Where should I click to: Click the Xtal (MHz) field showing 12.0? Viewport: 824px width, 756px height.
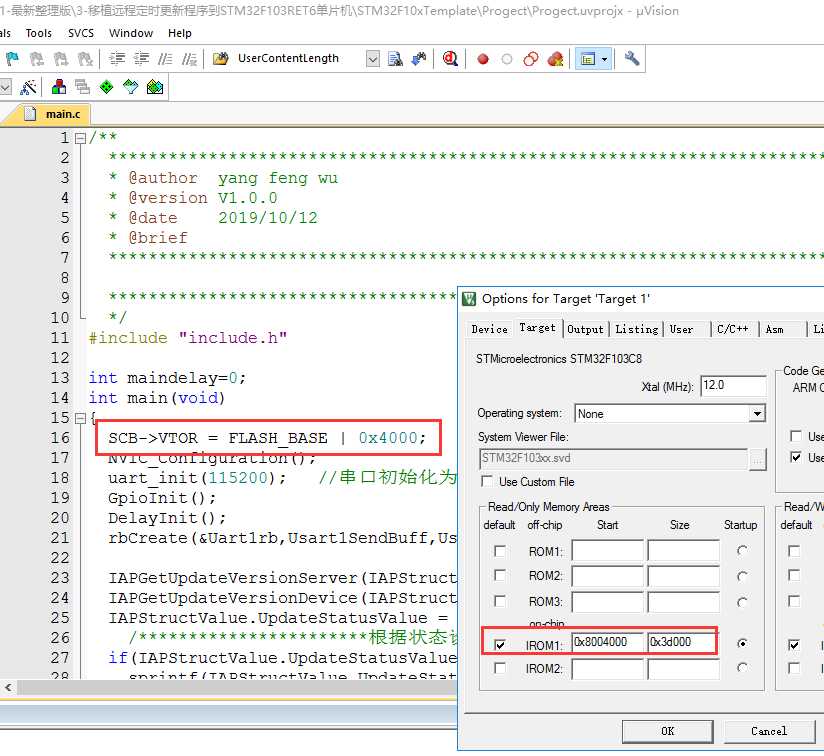pos(734,386)
